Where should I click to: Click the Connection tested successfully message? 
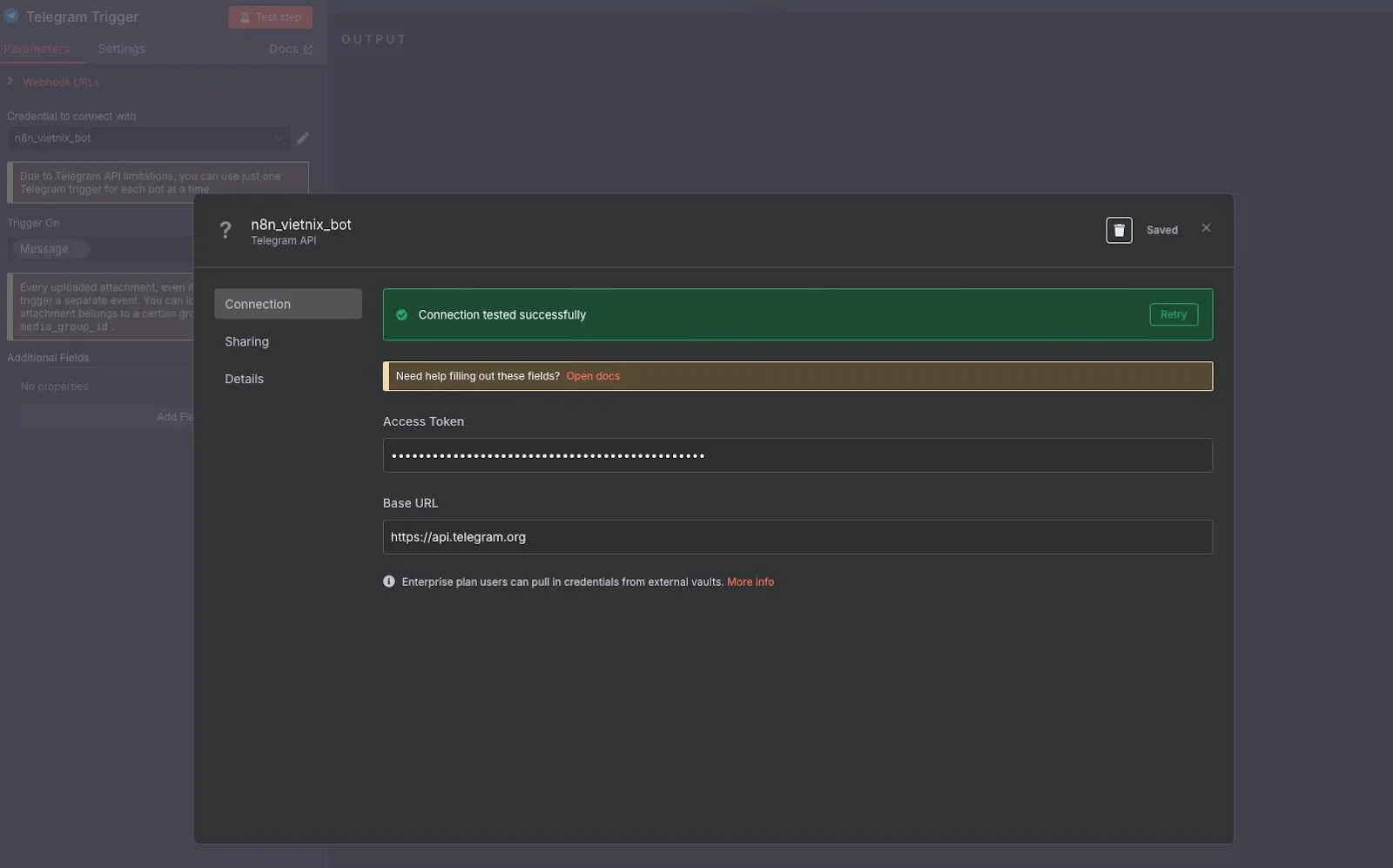(501, 314)
